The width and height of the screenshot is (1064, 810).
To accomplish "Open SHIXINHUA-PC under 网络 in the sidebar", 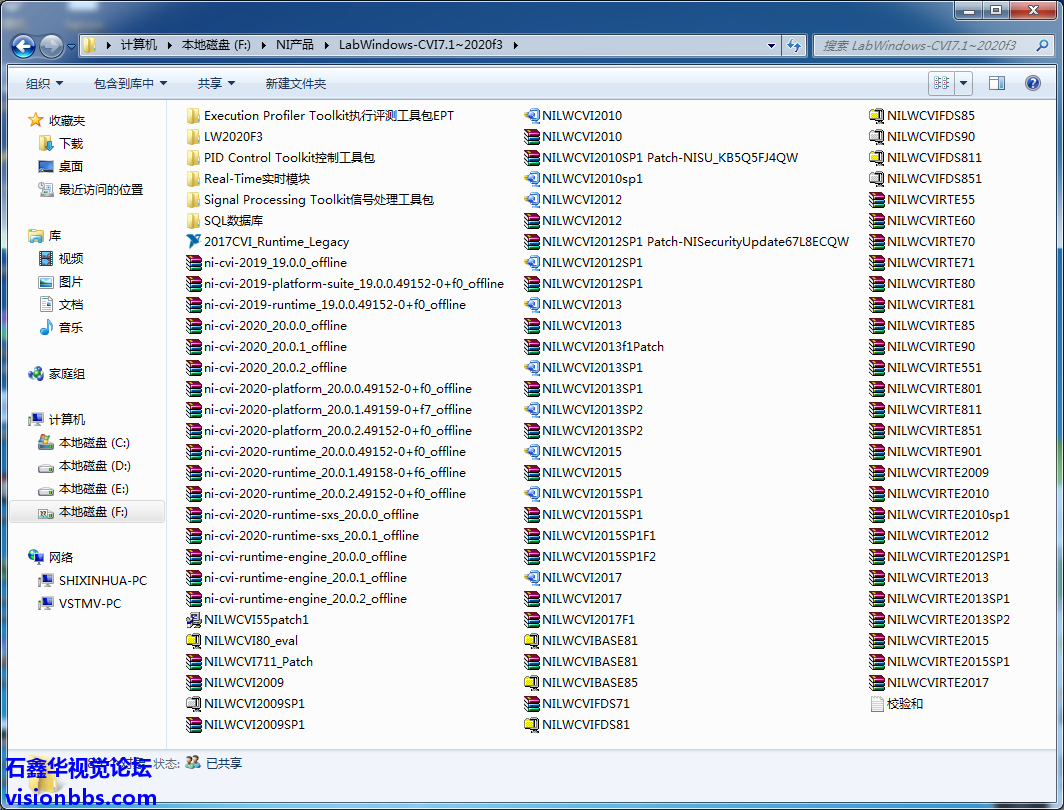I will tap(102, 581).
